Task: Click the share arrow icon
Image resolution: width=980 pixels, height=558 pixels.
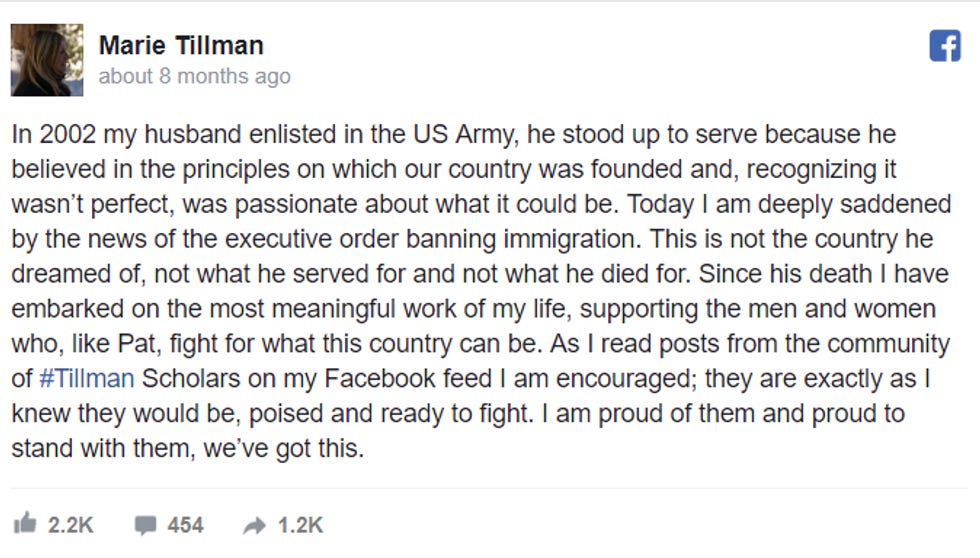Action: click(254, 526)
